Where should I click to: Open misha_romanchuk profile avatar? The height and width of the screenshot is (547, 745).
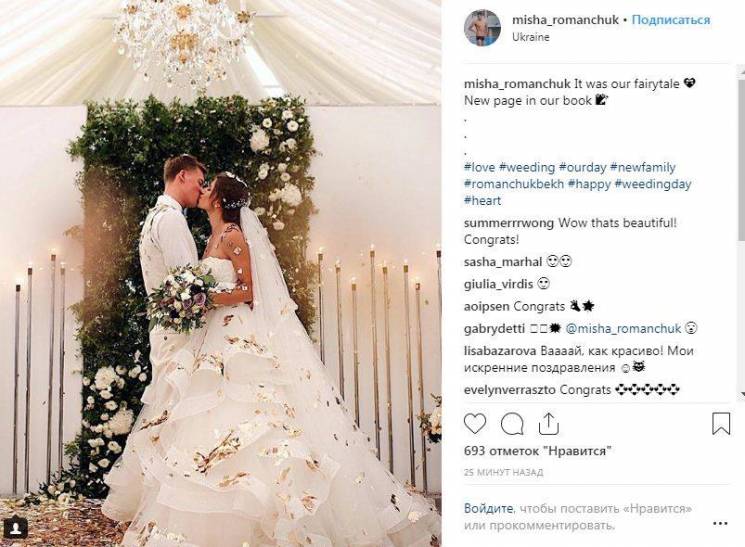pyautogui.click(x=482, y=28)
